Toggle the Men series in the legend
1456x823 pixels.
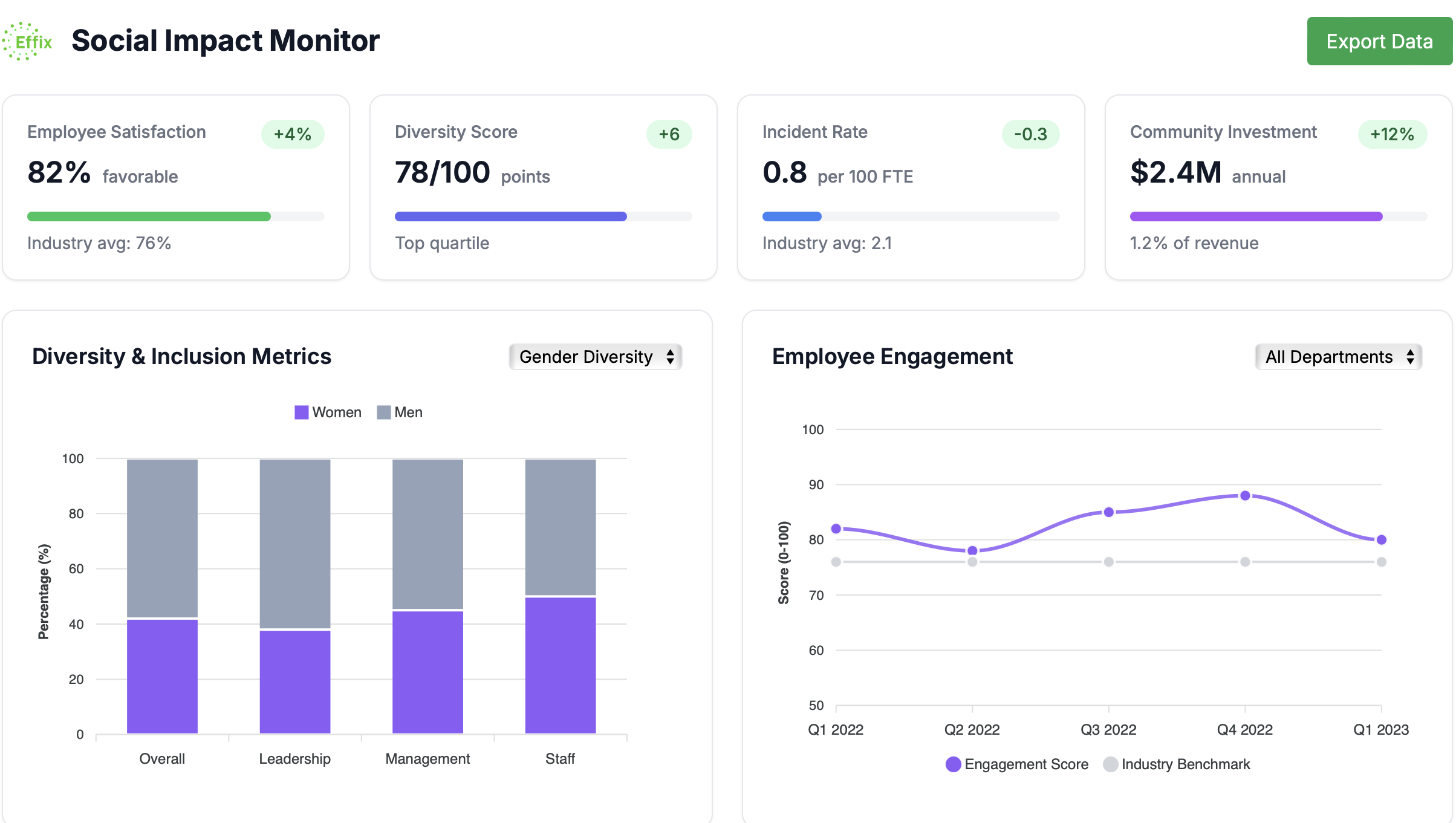coord(400,412)
